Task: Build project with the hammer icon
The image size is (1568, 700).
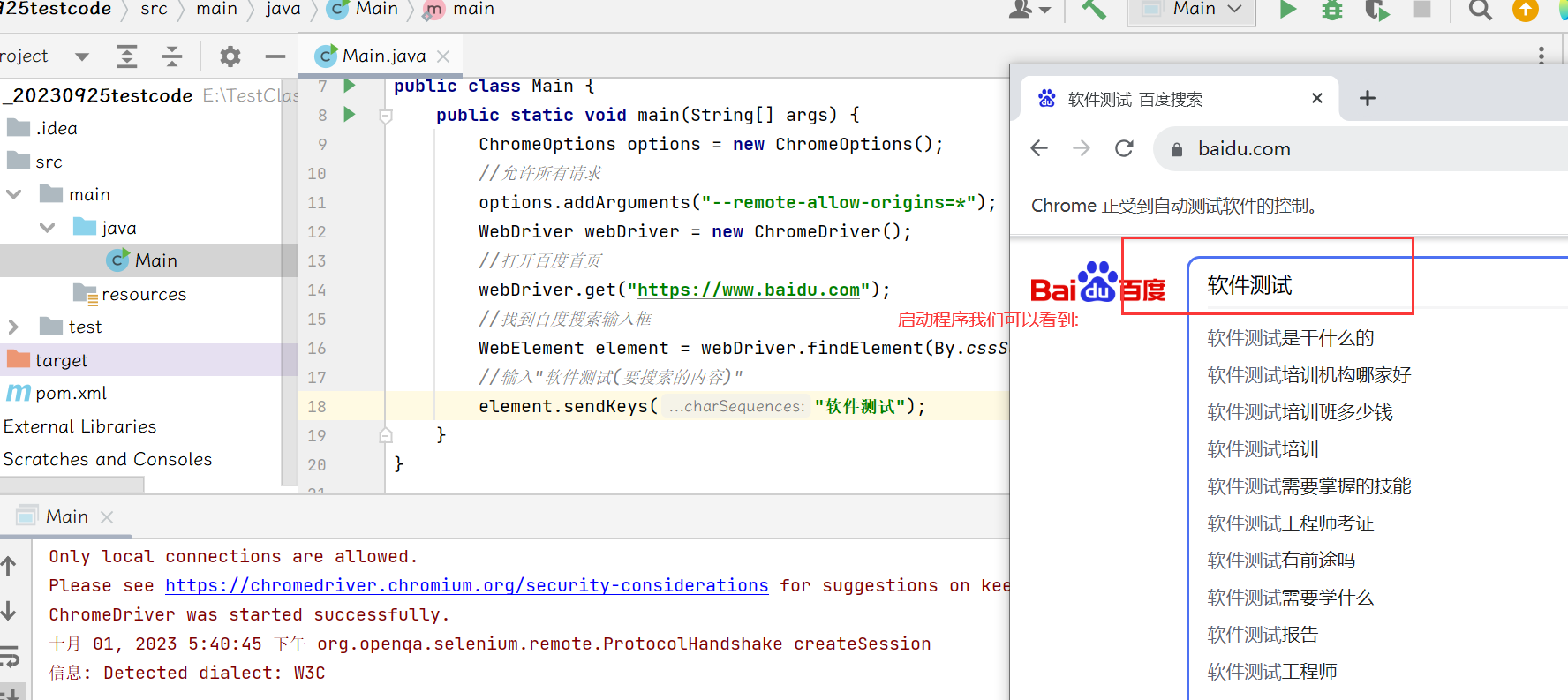Action: tap(1094, 9)
